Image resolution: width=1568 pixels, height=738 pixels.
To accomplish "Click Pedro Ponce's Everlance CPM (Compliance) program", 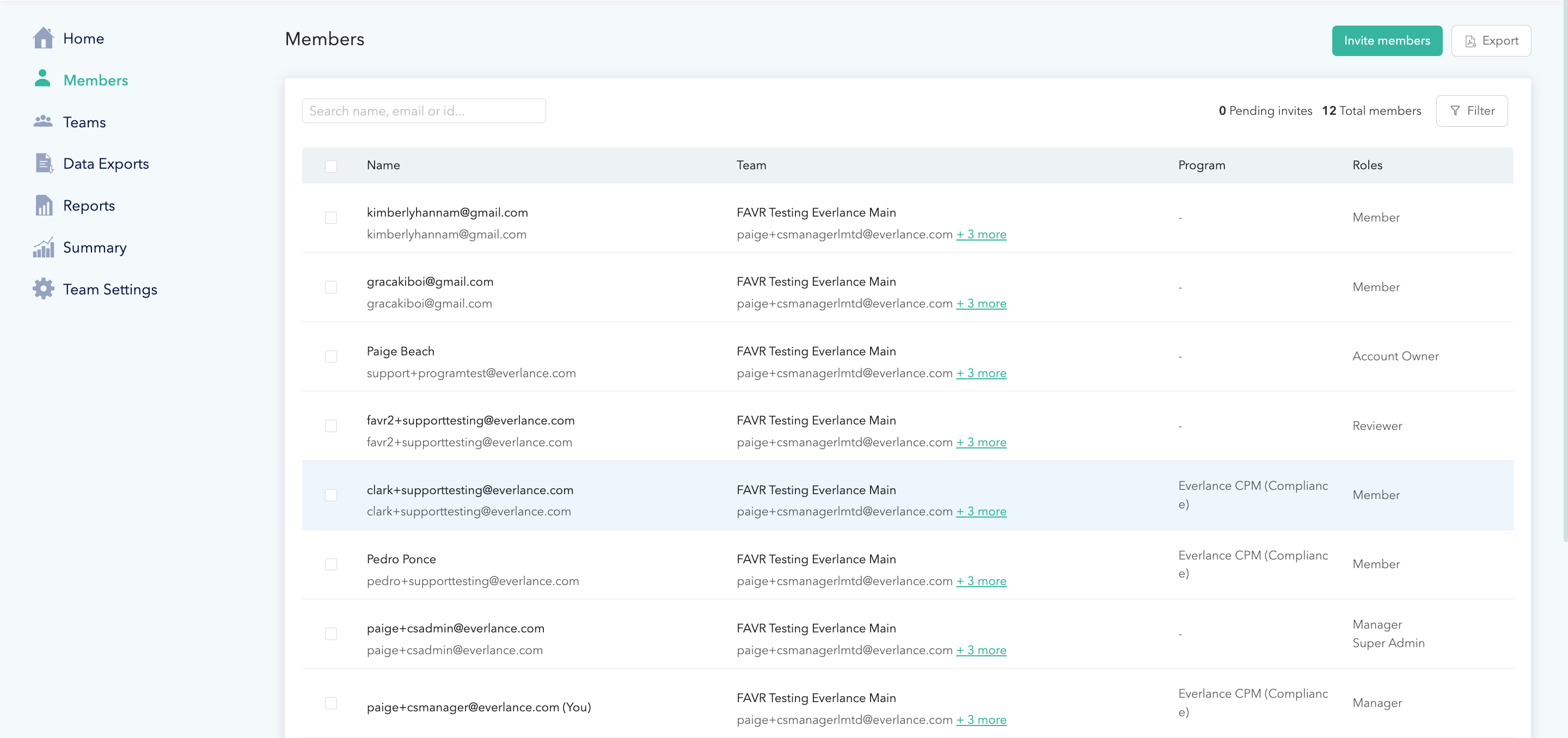I will (1253, 564).
